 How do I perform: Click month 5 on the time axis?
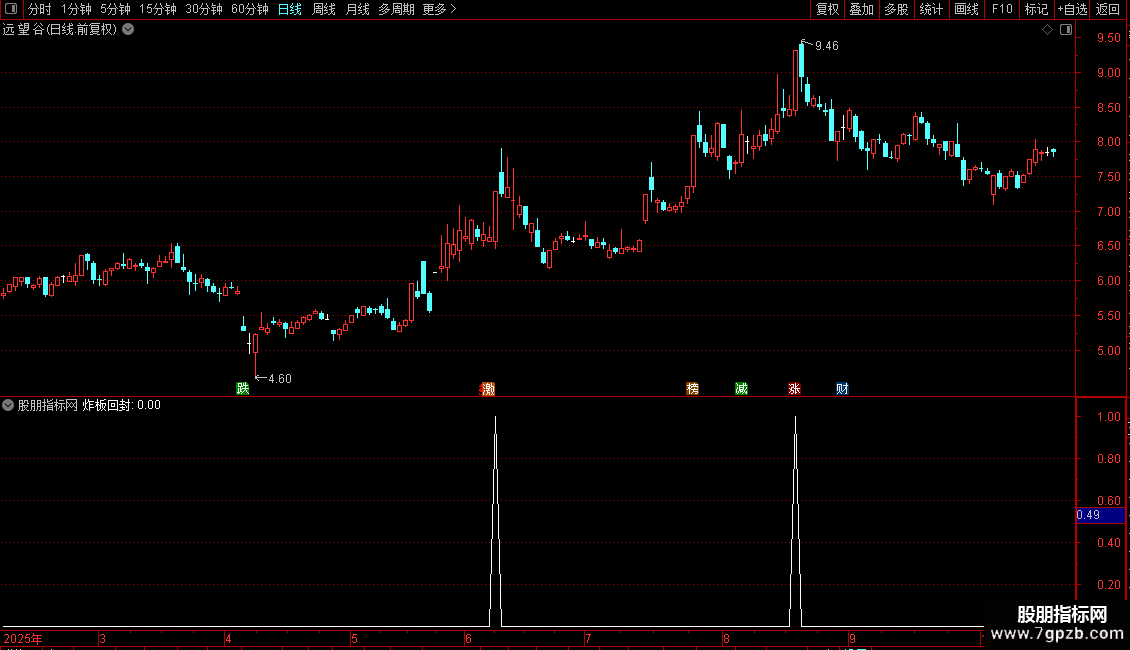pyautogui.click(x=355, y=638)
